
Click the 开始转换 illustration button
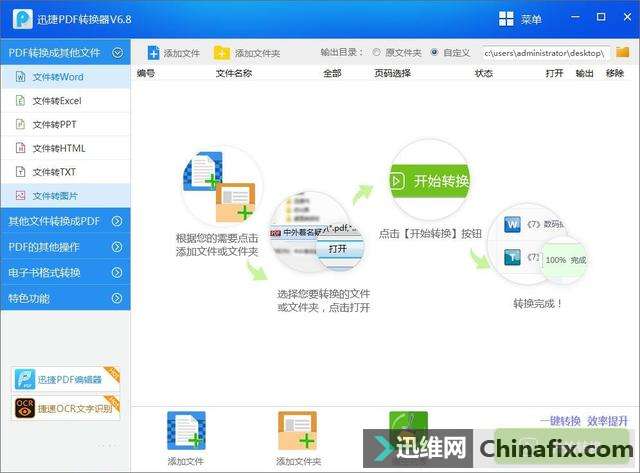pos(429,181)
